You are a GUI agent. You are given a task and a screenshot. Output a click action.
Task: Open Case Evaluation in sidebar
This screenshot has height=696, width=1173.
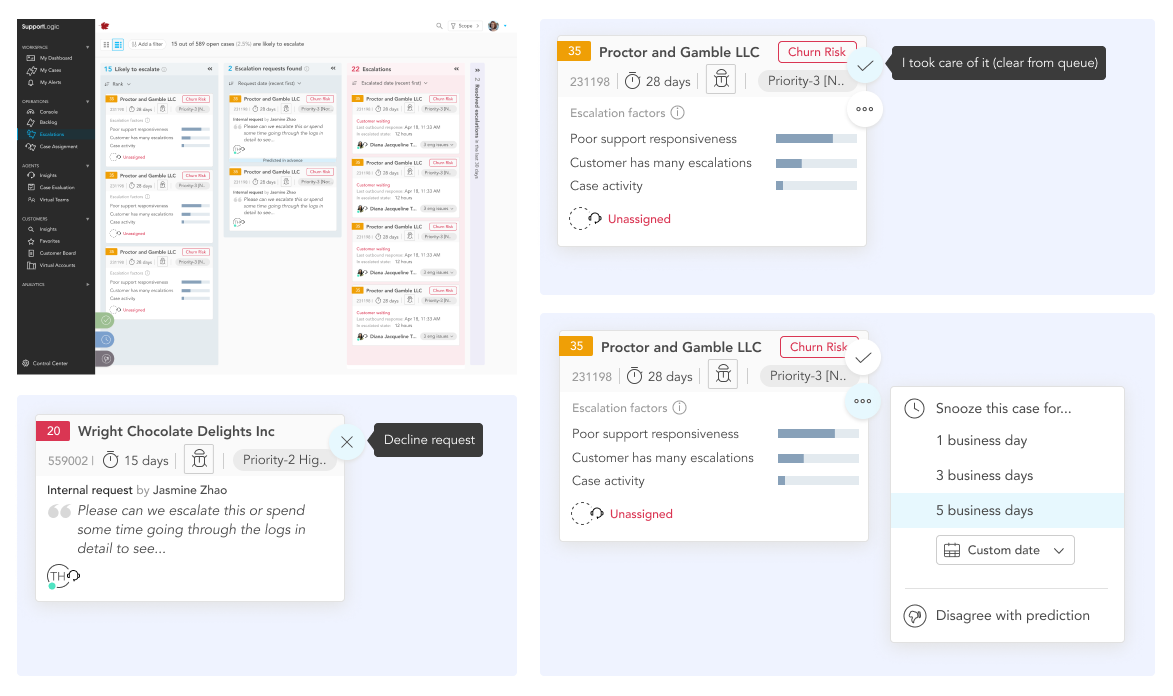51,187
